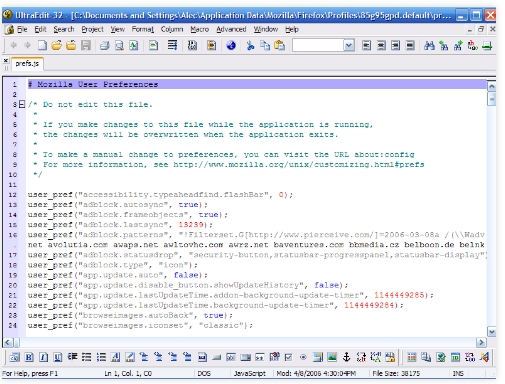
Task: Close the open file tabs bar
Action: 6,60
